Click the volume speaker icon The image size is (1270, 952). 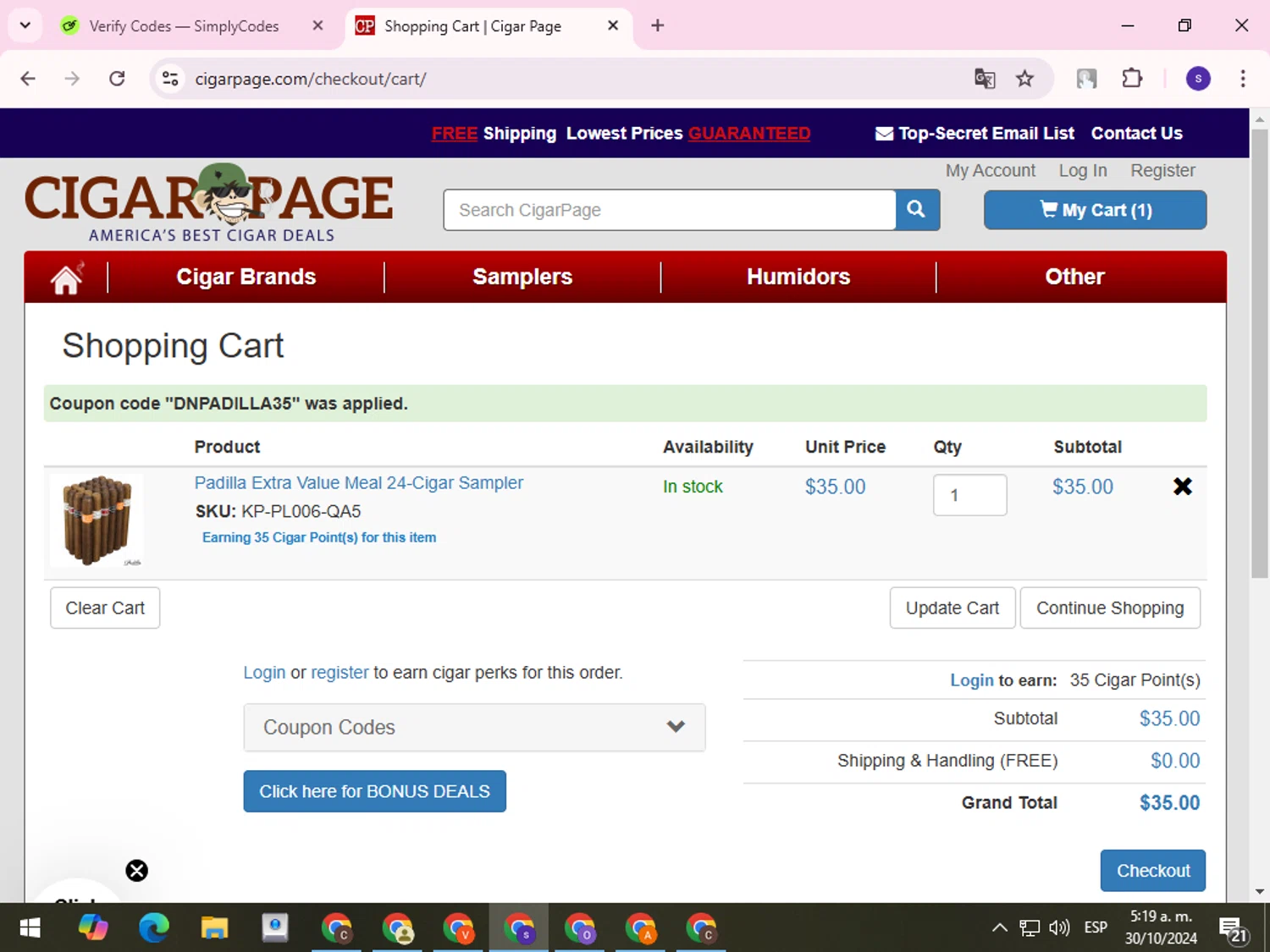pos(1058,928)
